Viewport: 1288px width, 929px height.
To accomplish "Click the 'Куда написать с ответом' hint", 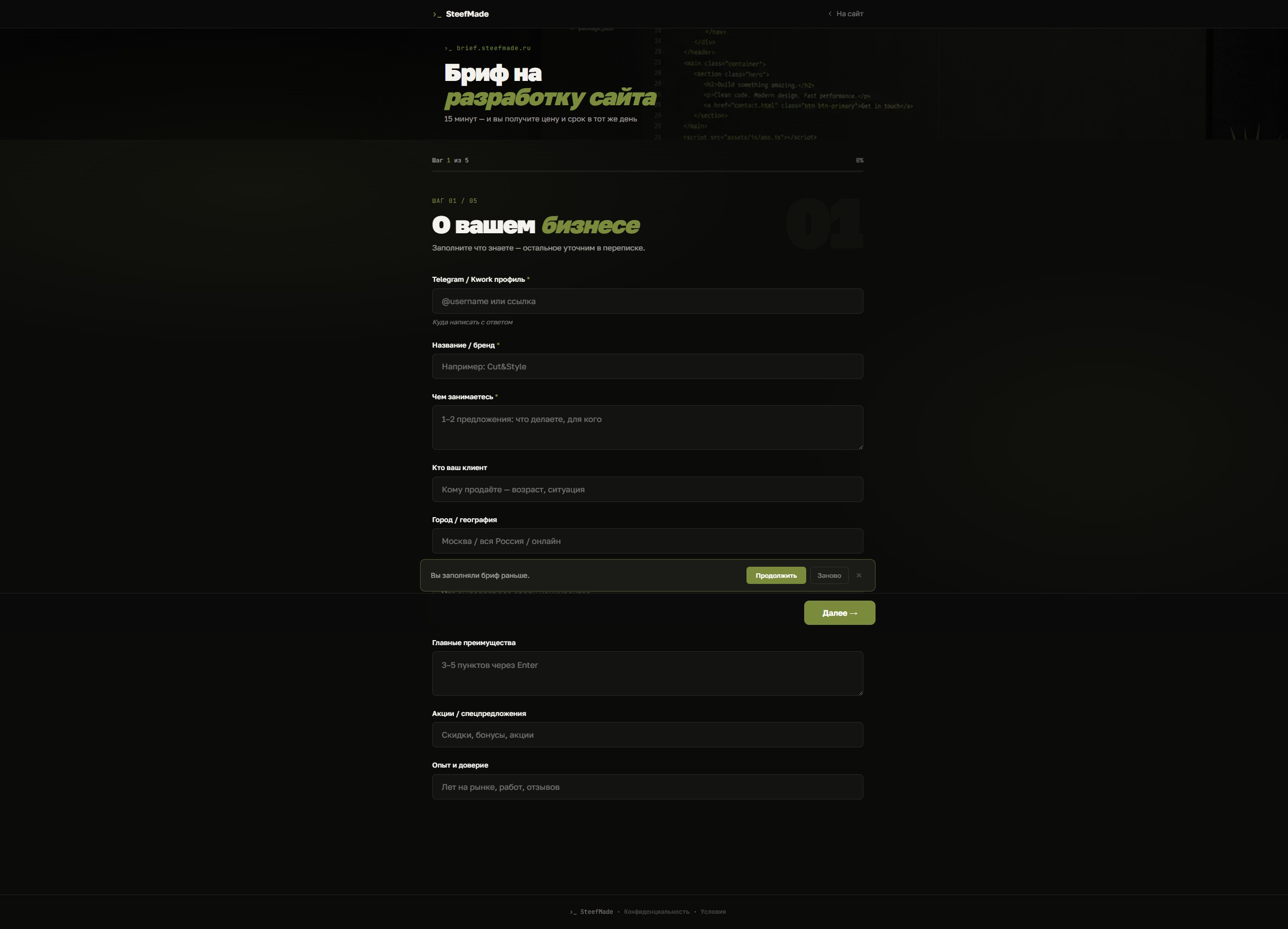I will click(x=473, y=322).
